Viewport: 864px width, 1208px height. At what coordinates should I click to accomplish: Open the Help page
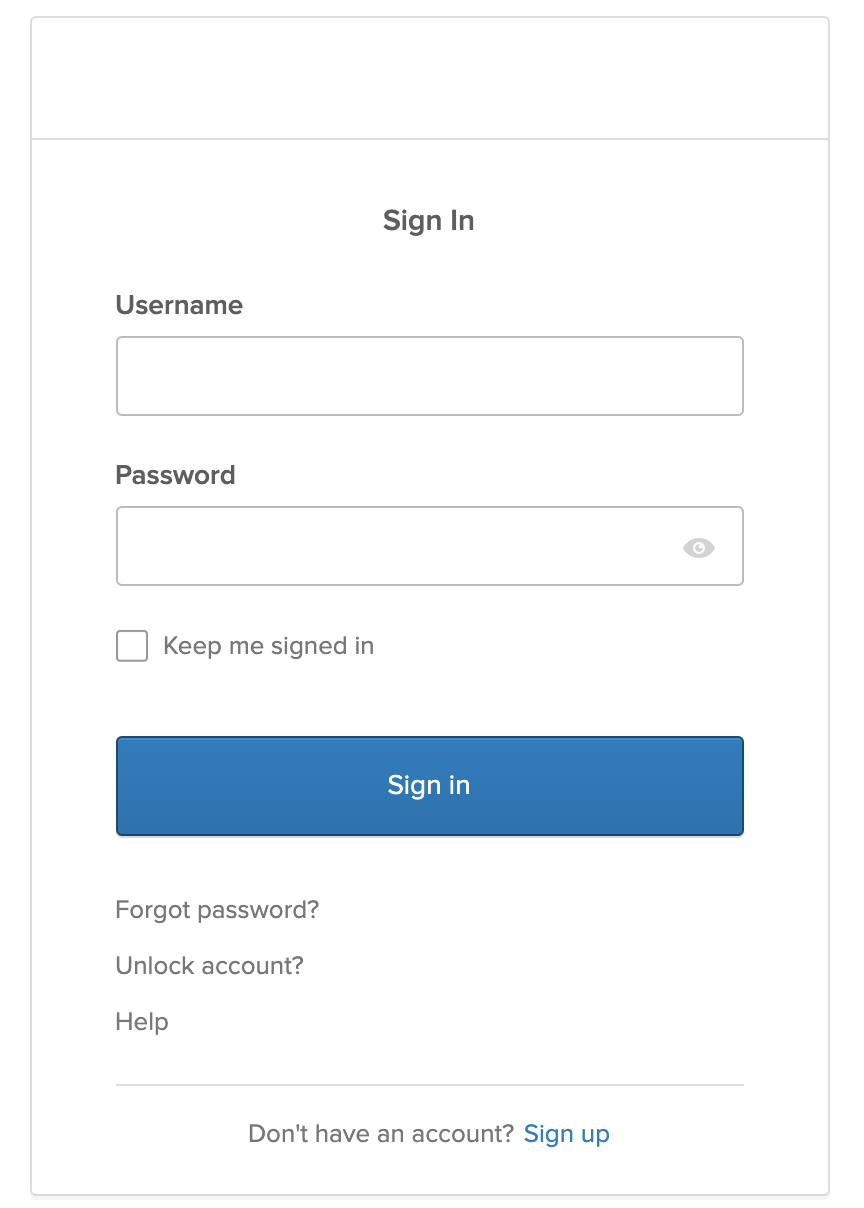(142, 1022)
